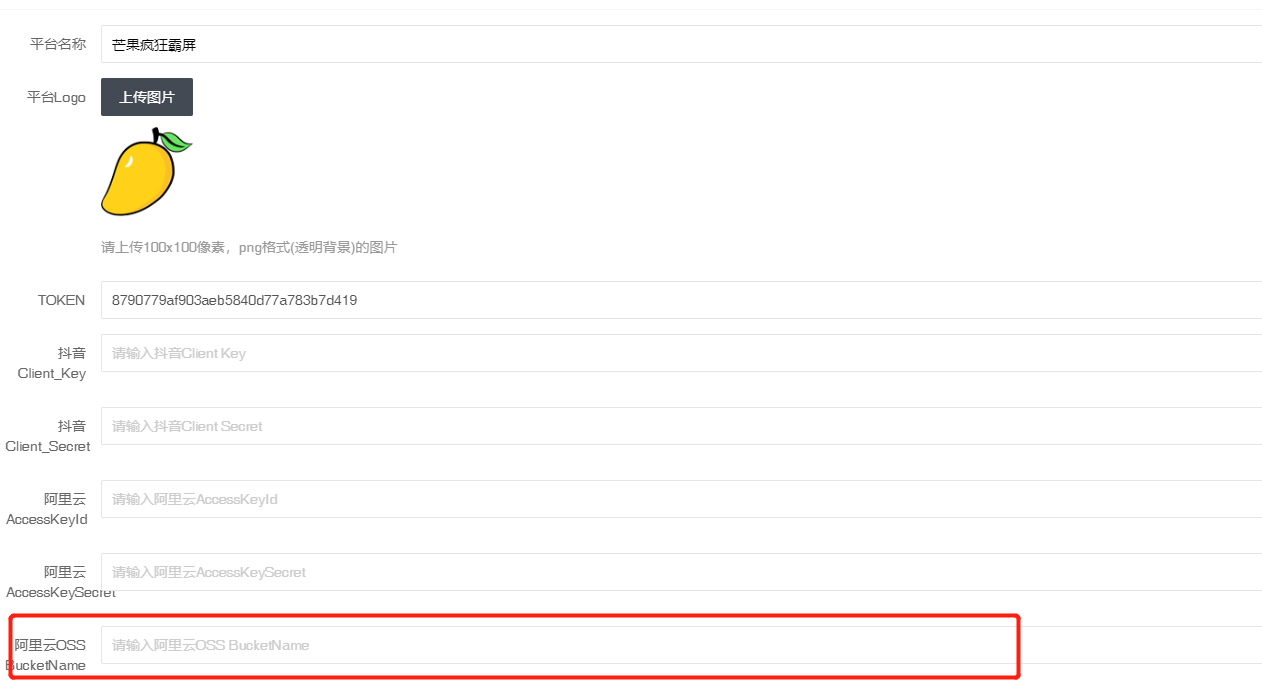Screen dimensions: 1262x685
Task: Click the 抖音 Client Key input field
Action: tap(681, 353)
